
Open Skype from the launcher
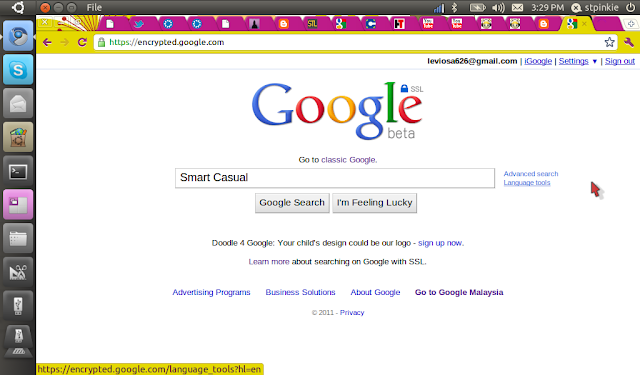pyautogui.click(x=18, y=70)
